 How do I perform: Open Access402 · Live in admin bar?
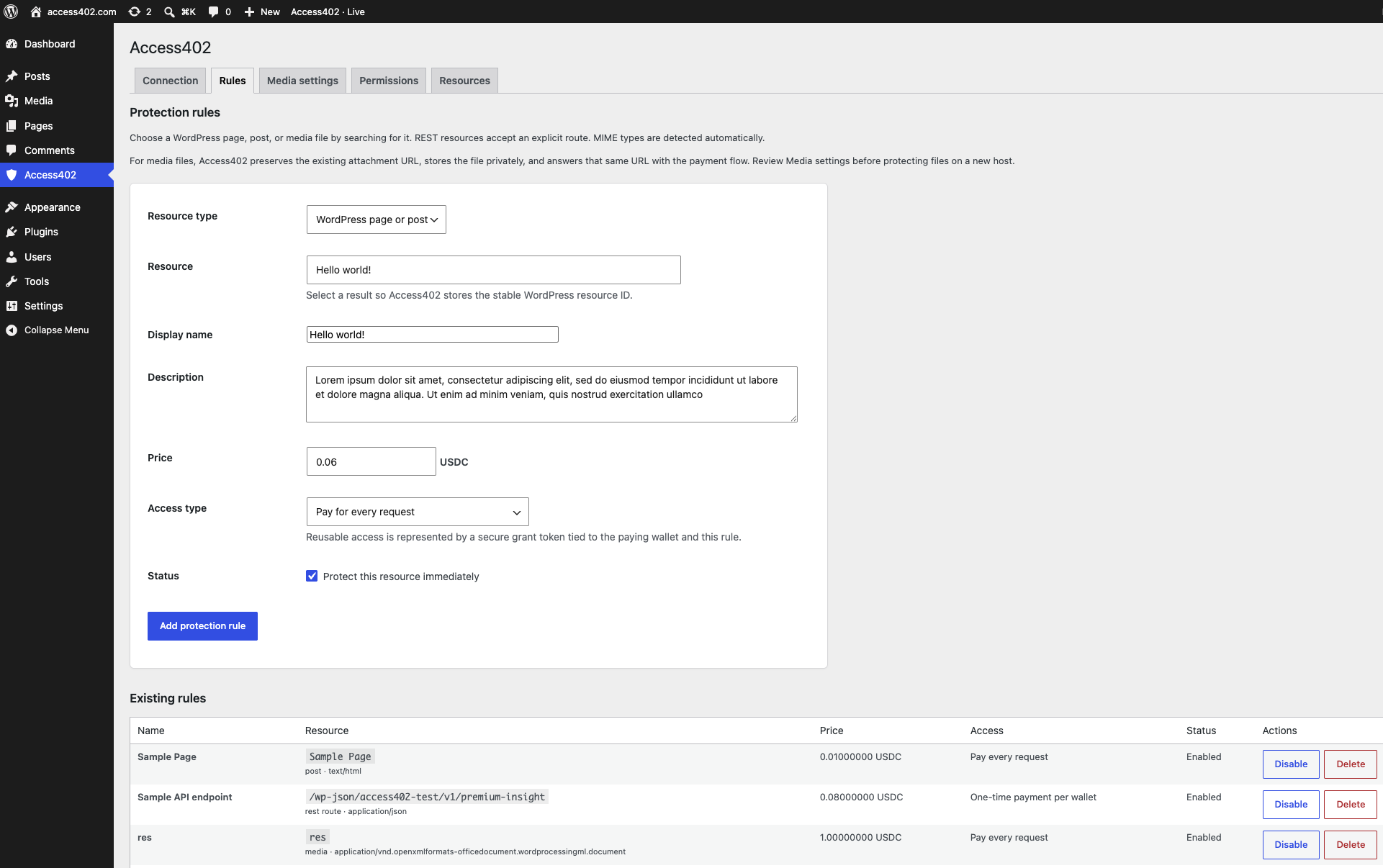(x=328, y=12)
